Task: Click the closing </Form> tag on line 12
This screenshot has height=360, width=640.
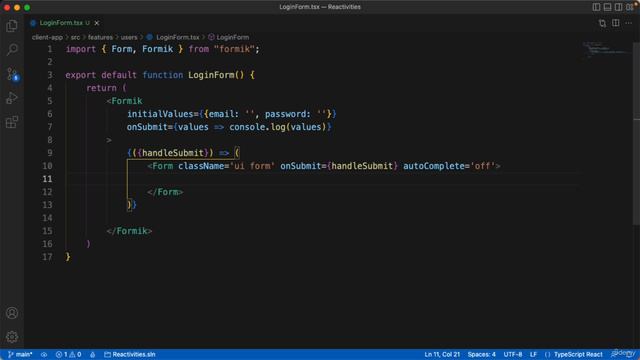Action: [165, 192]
